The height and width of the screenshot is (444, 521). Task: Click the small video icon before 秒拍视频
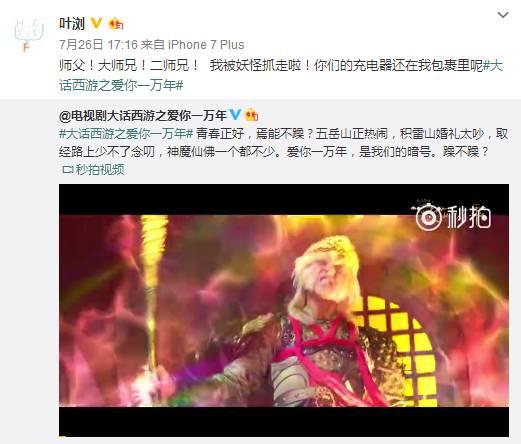coord(67,170)
